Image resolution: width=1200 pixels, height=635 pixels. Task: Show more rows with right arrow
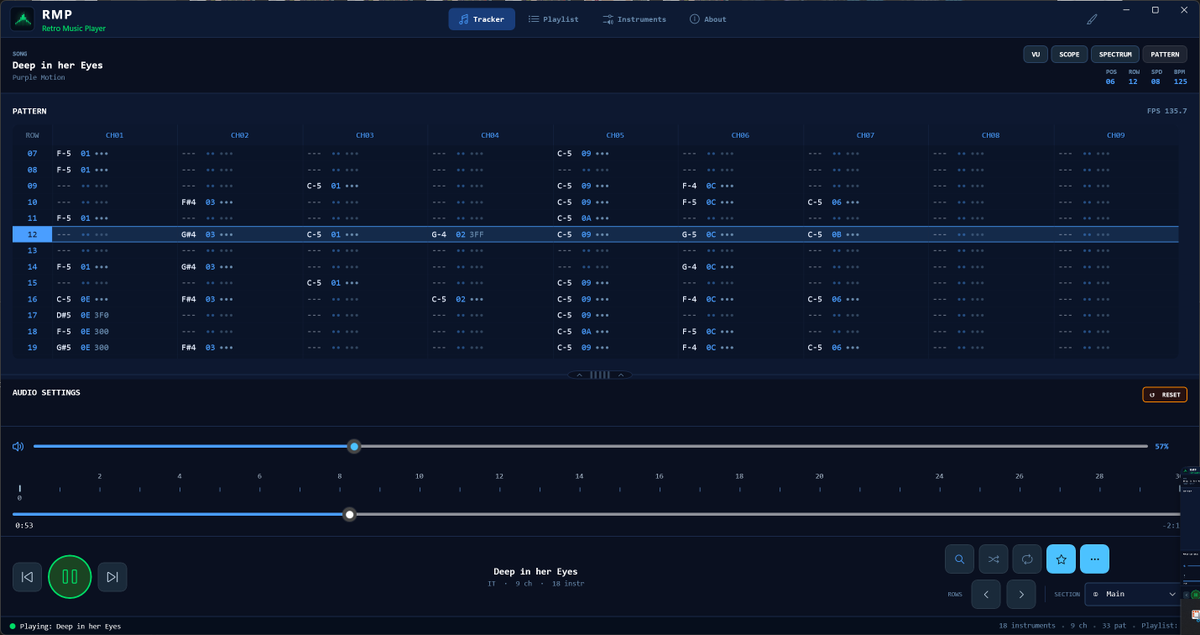click(x=1021, y=594)
